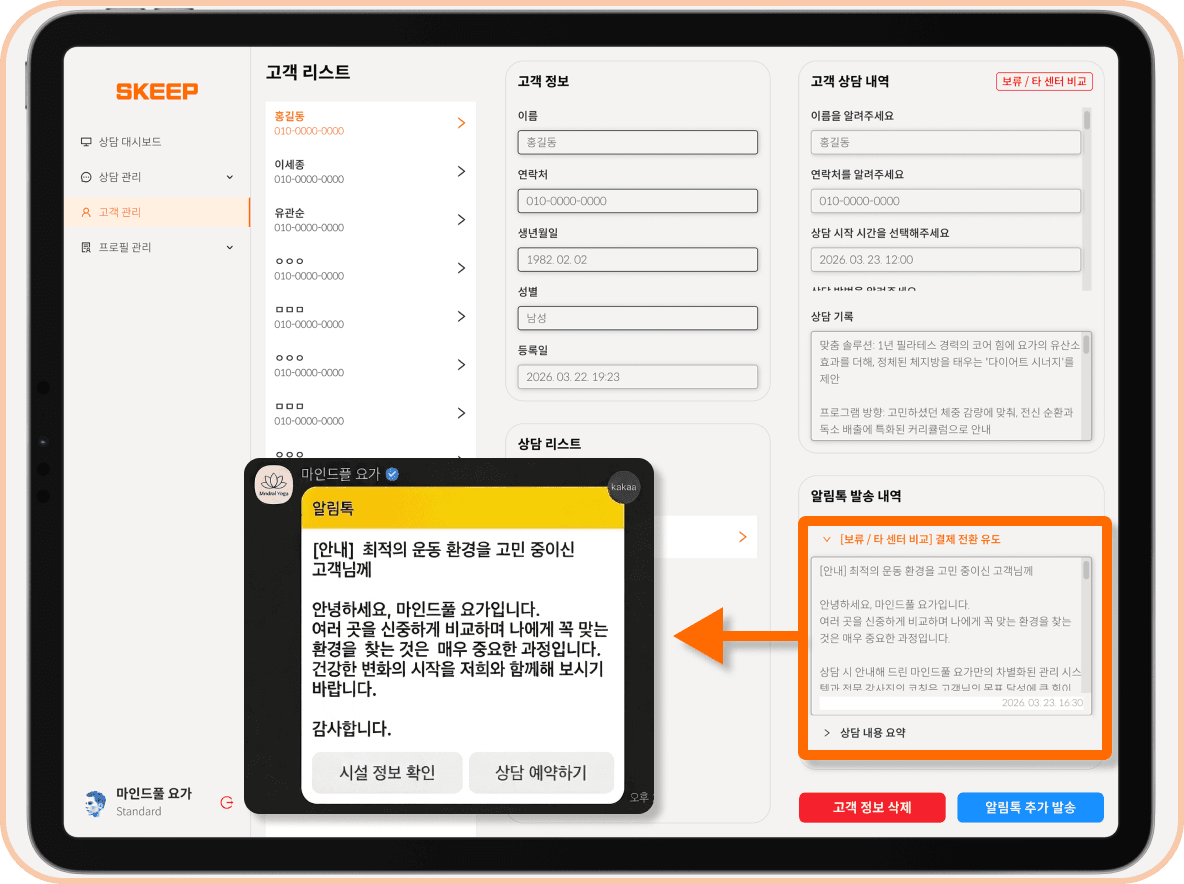The width and height of the screenshot is (1184, 884).
Task: Click the 고객 관리 person icon
Action: click(86, 212)
